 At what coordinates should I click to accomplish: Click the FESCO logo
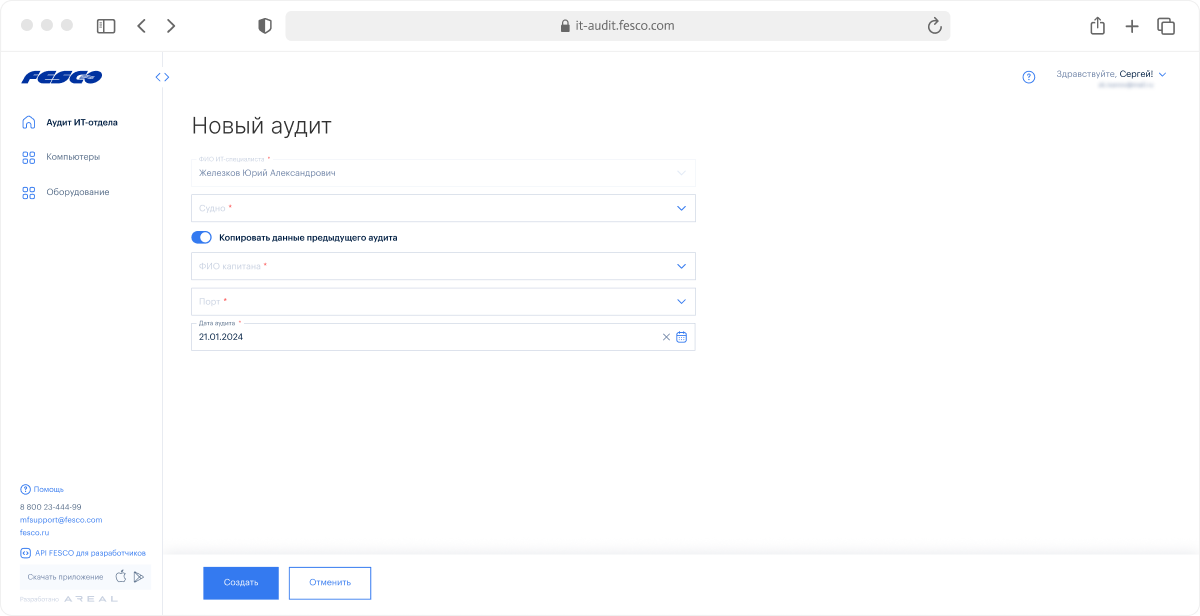click(x=62, y=77)
